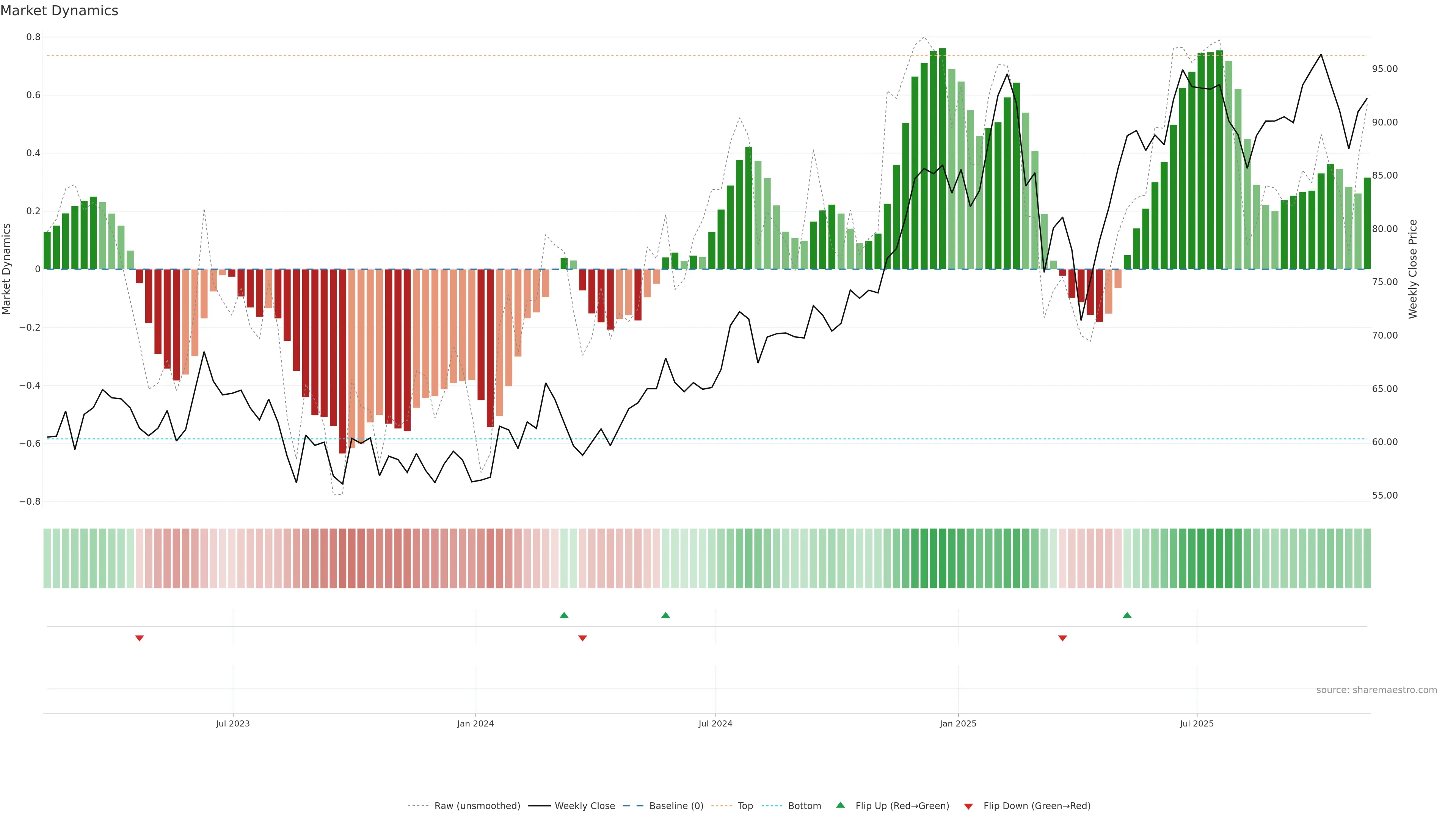Screen dimensions: 1456x819
Task: Click the Jan 2025 axis label
Action: (957, 723)
